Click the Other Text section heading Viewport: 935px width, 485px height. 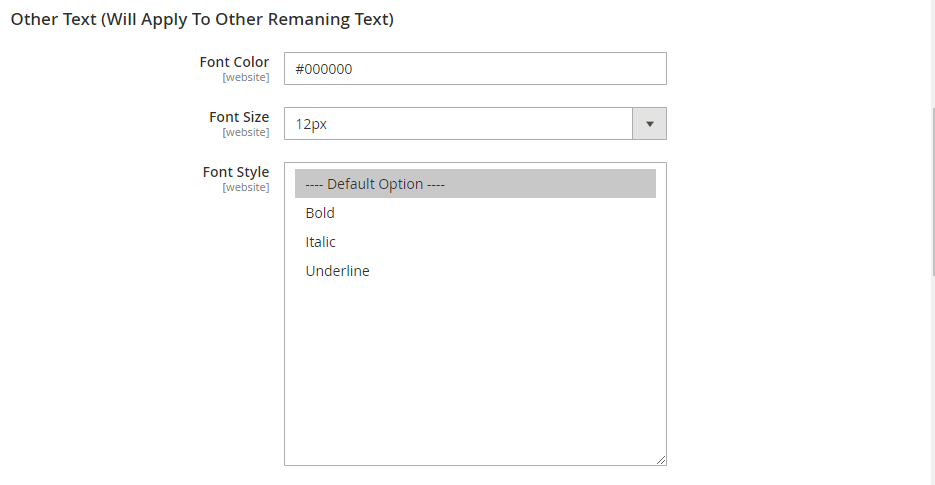(202, 19)
